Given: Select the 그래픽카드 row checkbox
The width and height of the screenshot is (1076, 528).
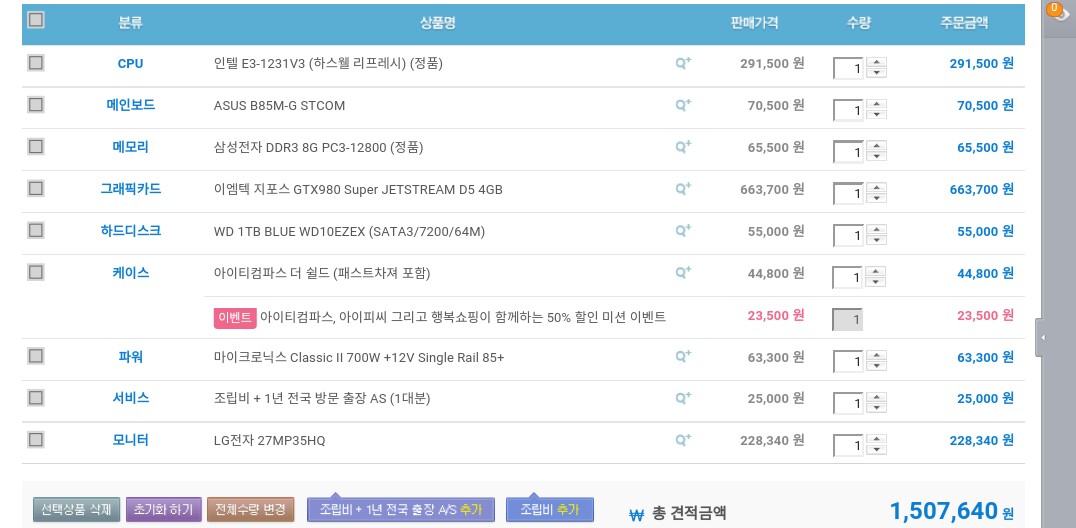Looking at the screenshot, I should click(x=36, y=188).
